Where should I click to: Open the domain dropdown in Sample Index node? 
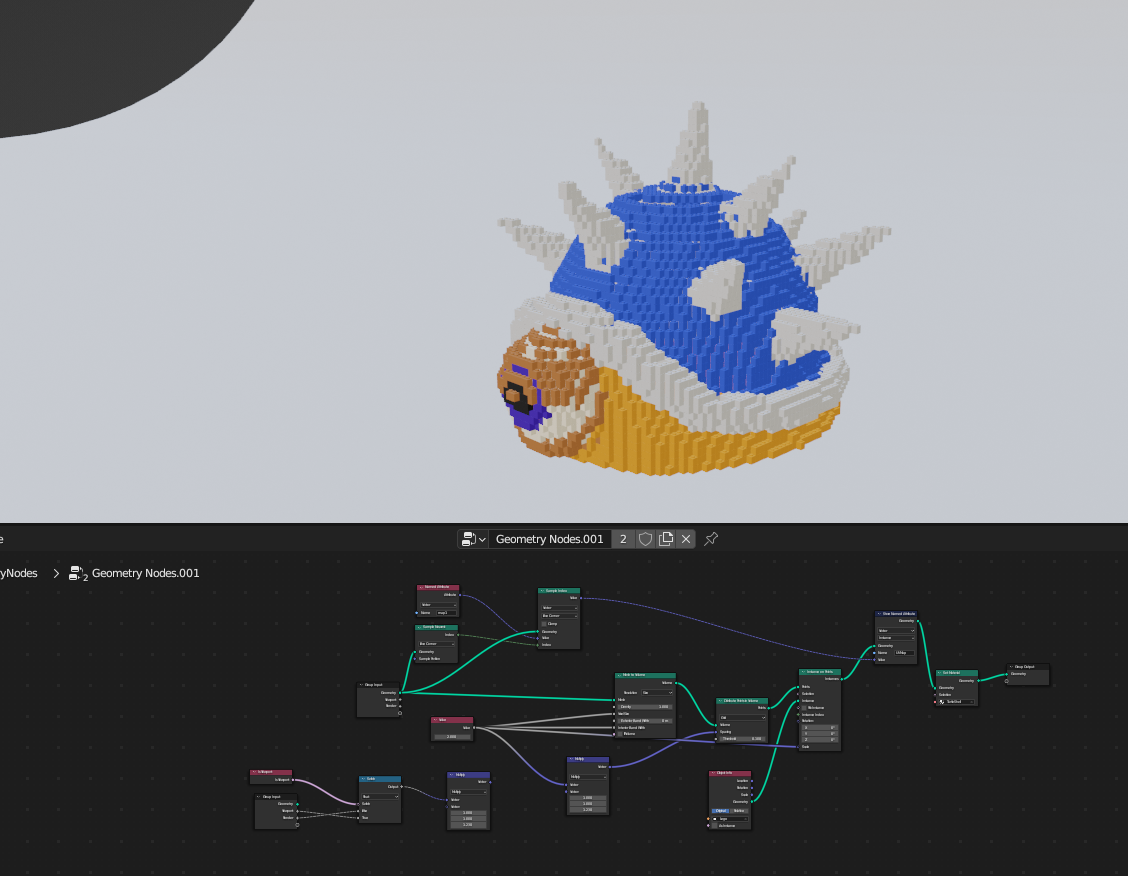coord(560,616)
